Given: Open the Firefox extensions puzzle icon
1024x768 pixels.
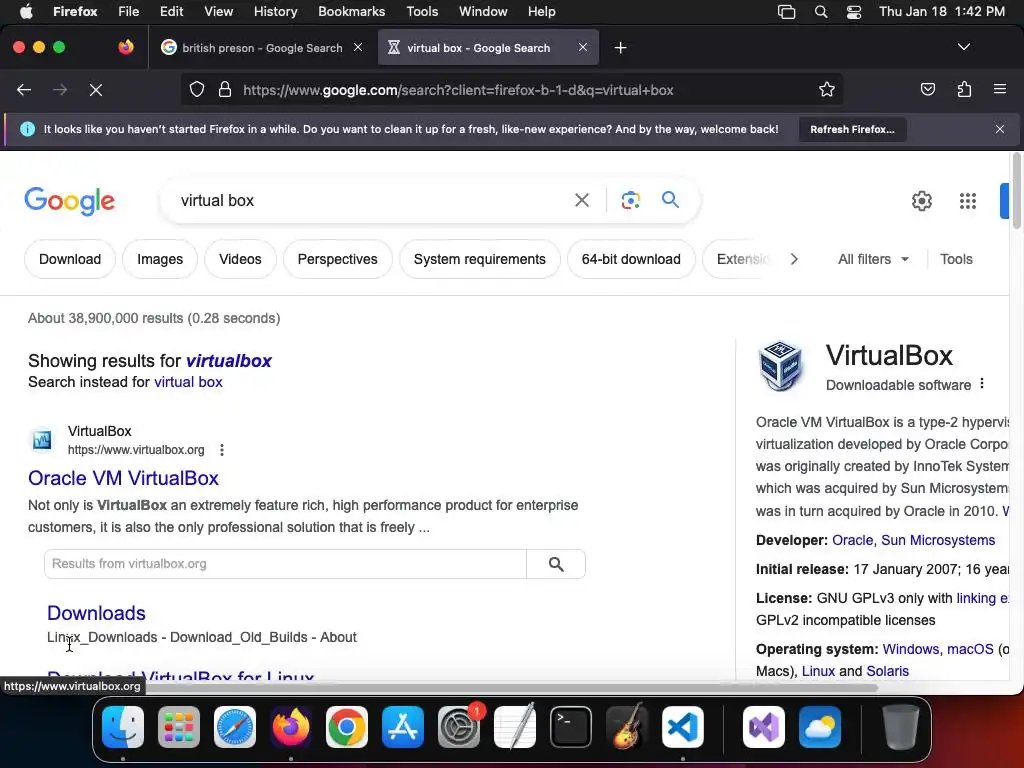Looking at the screenshot, I should [x=964, y=90].
